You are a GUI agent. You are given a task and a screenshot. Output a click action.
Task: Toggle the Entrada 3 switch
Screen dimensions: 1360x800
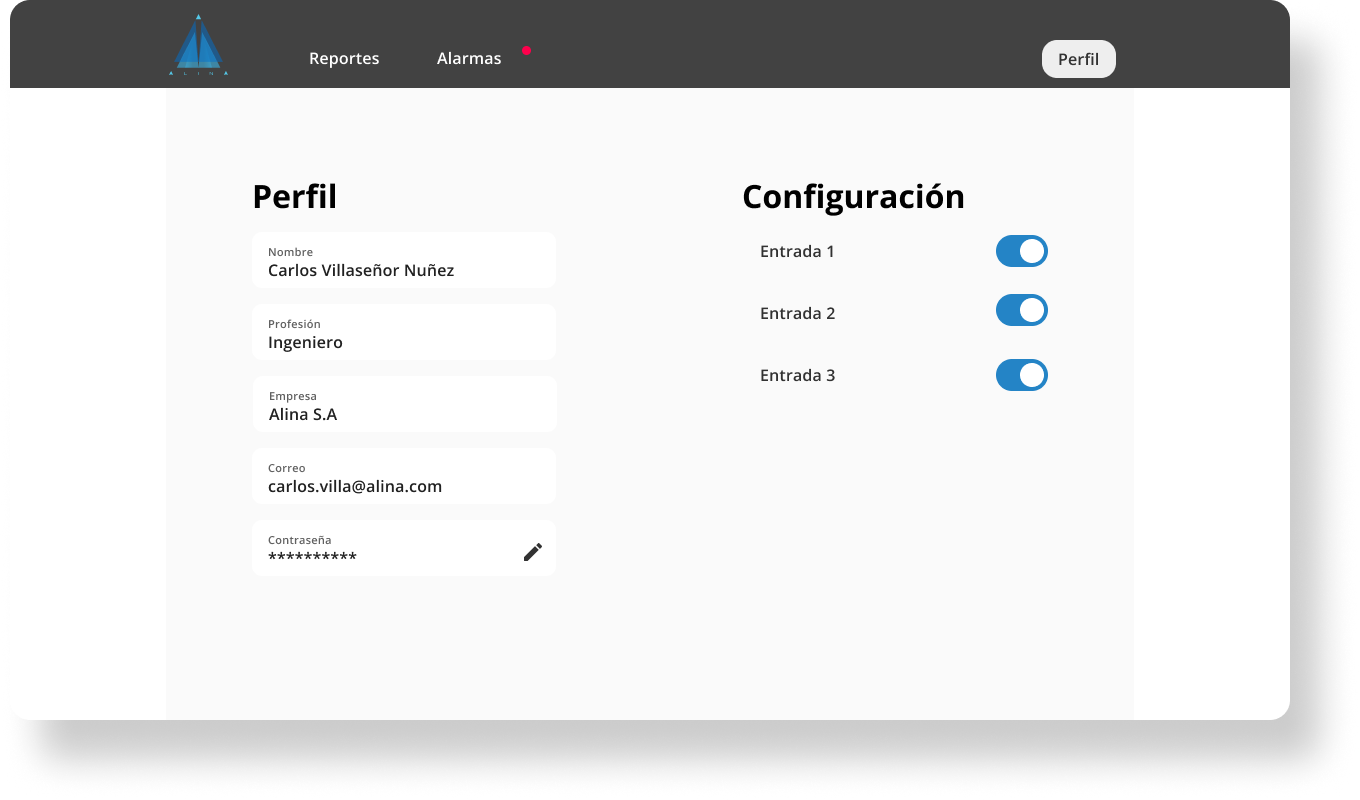pyautogui.click(x=1021, y=375)
